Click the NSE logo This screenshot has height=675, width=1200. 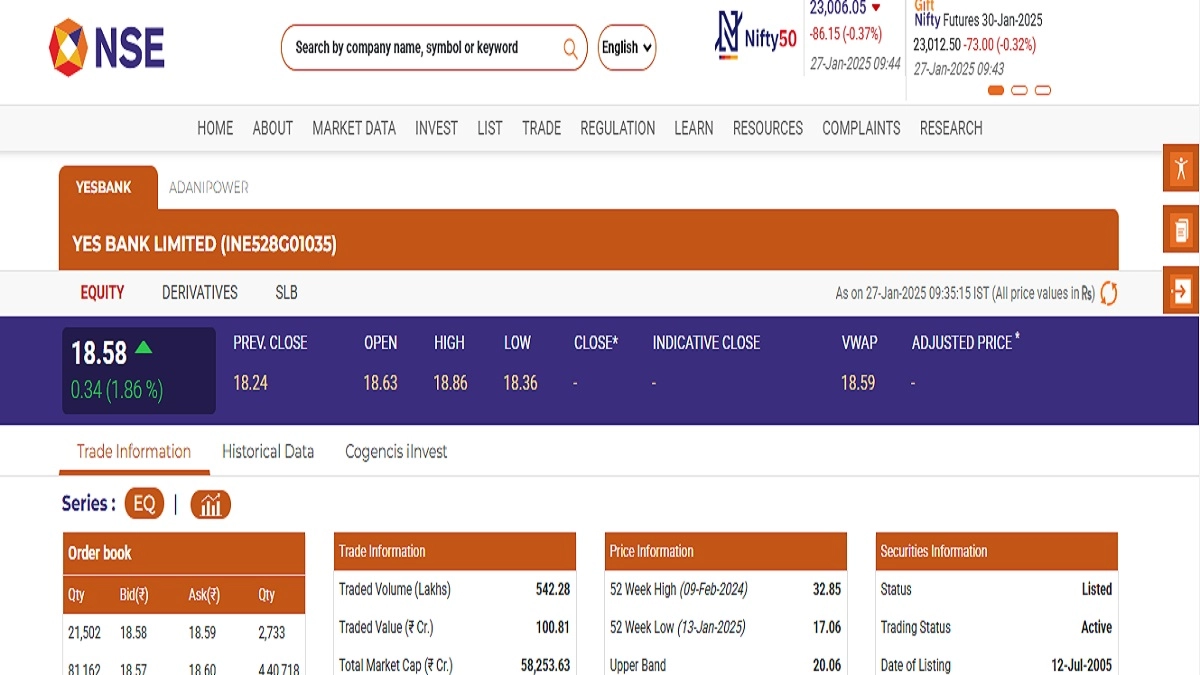click(x=107, y=47)
